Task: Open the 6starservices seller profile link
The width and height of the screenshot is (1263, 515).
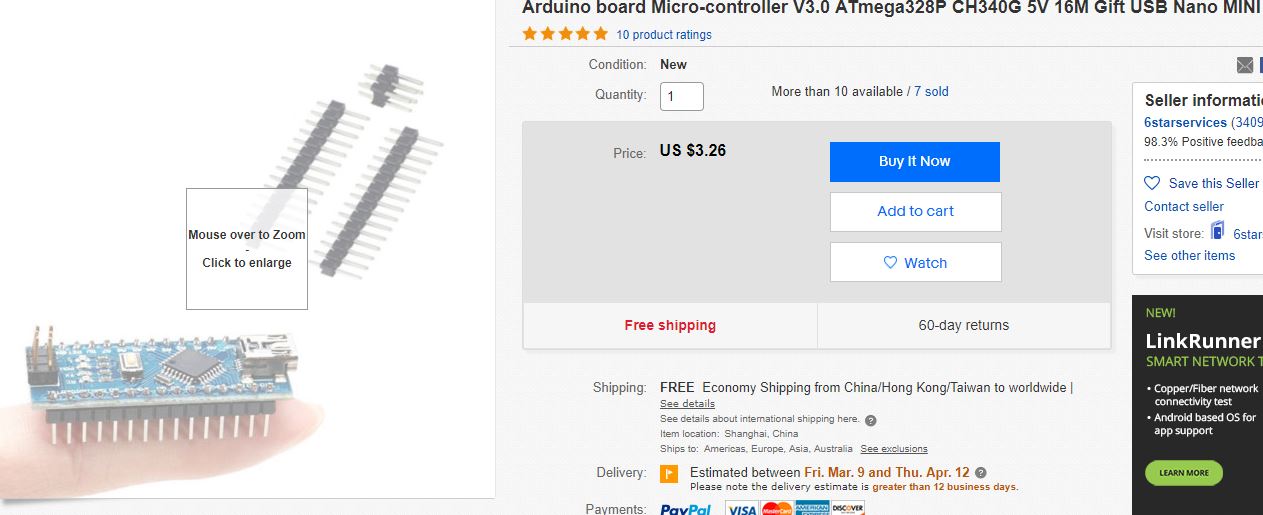Action: click(x=1185, y=122)
